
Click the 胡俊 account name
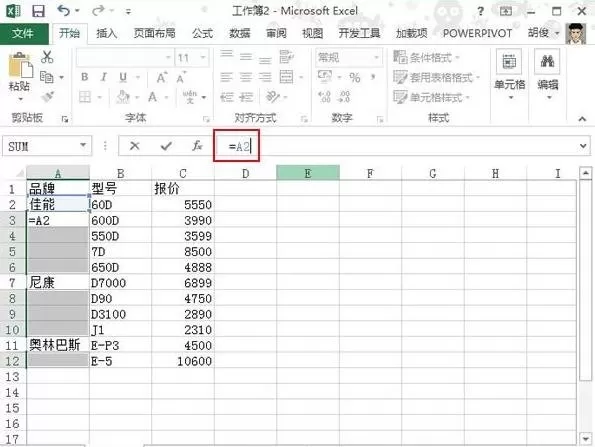click(x=538, y=33)
